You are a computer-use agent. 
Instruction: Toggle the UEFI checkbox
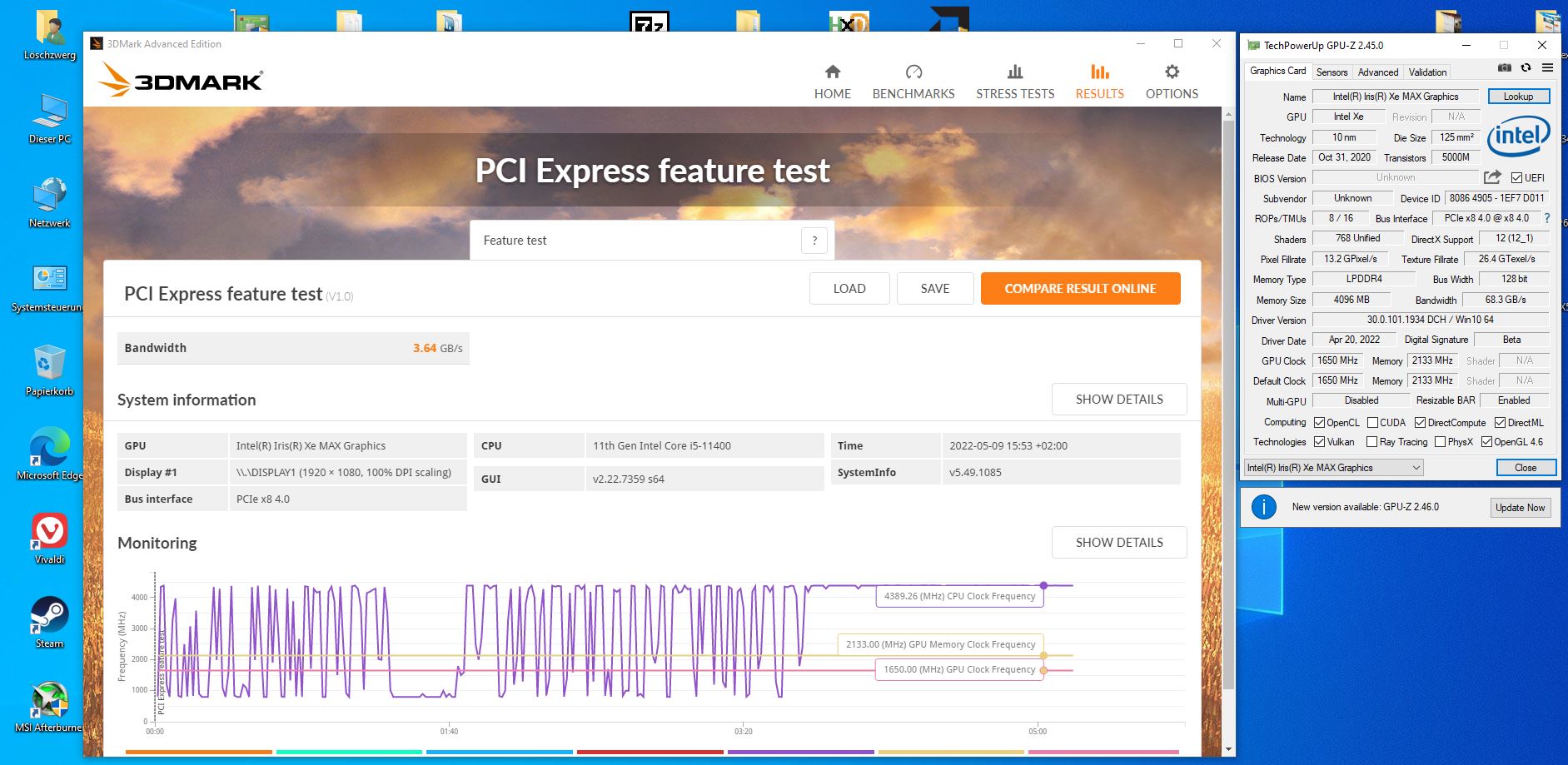tap(1516, 178)
